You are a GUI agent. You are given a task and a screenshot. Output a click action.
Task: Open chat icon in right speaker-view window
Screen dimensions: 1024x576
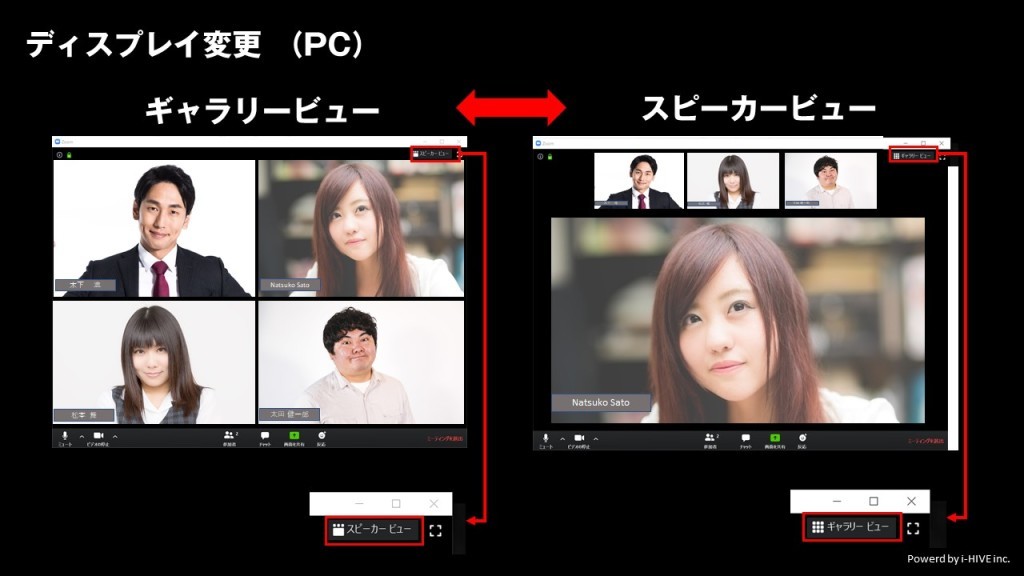click(x=746, y=438)
